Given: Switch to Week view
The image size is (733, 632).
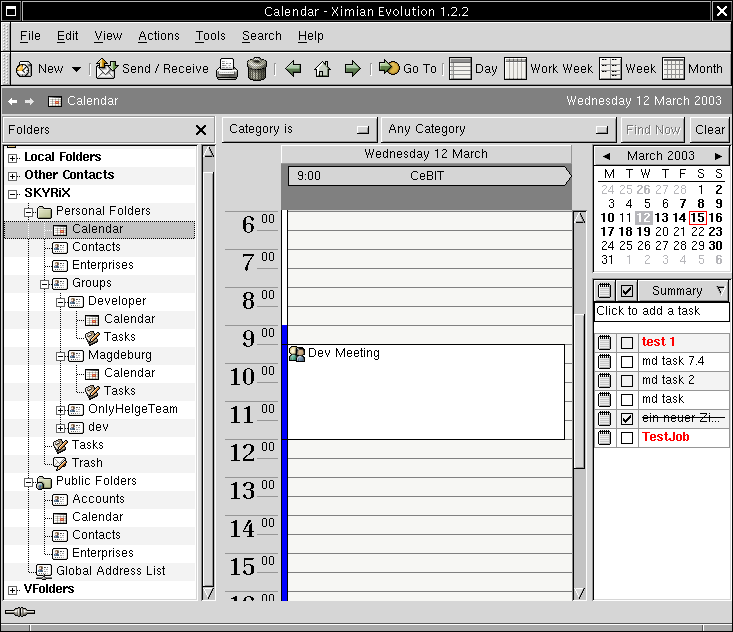Looking at the screenshot, I should tap(627, 69).
